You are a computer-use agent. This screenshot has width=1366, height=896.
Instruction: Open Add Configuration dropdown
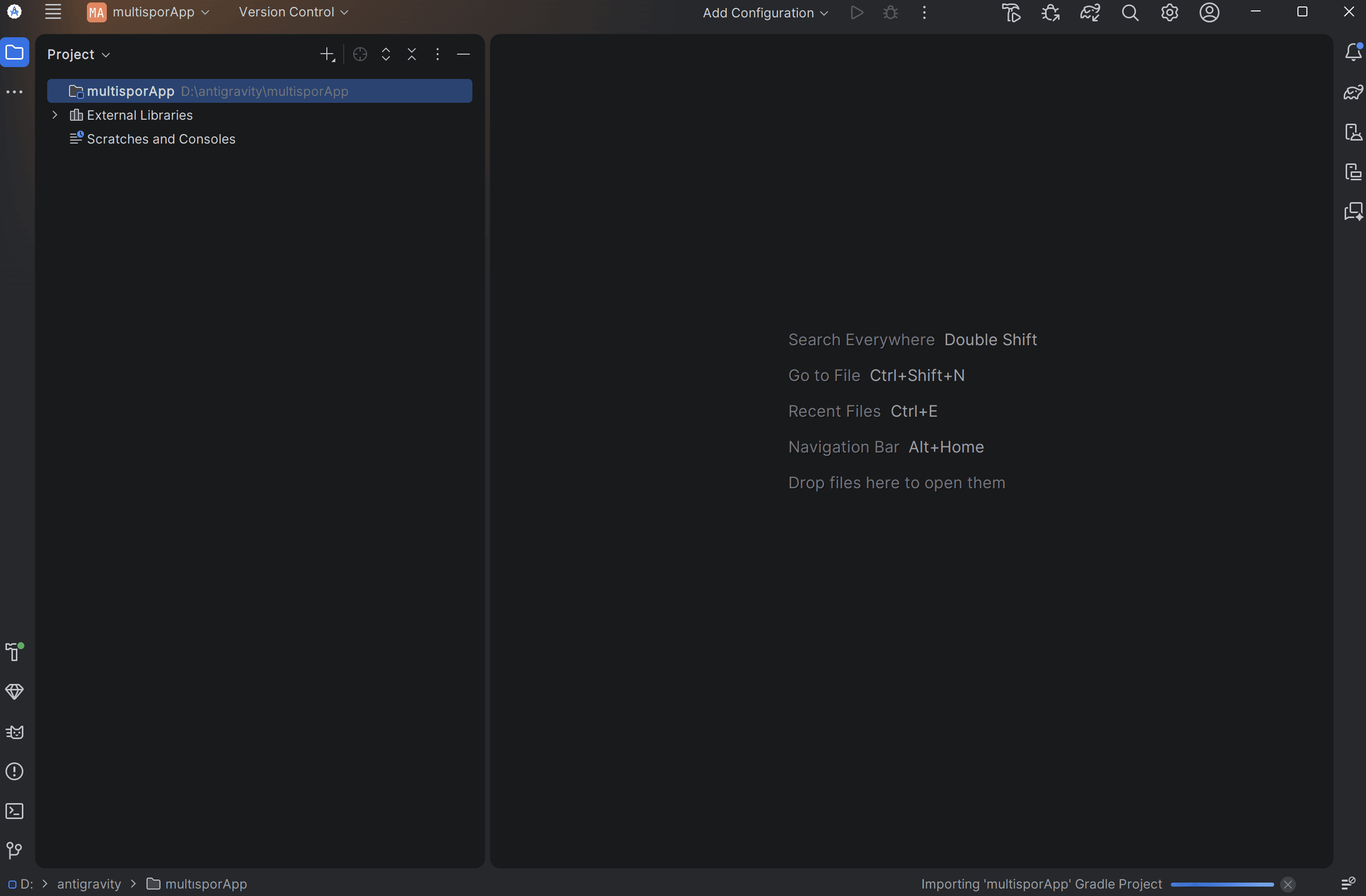tap(765, 12)
